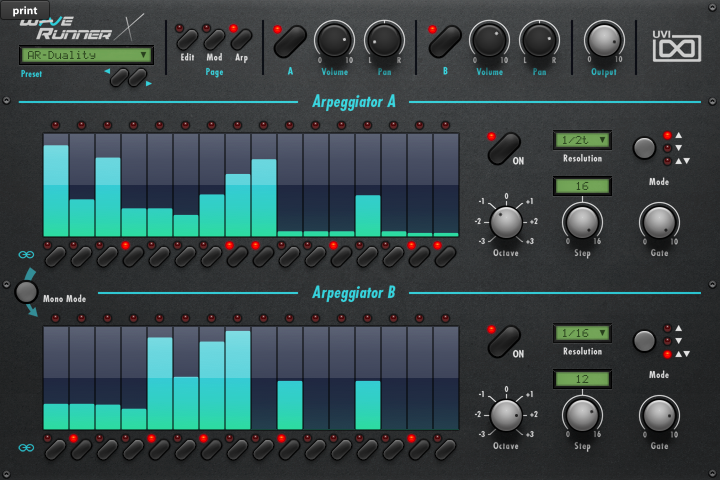Toggle Arpeggiator A step 4 tie switch
Screen dimensions: 720x480
pos(134,256)
